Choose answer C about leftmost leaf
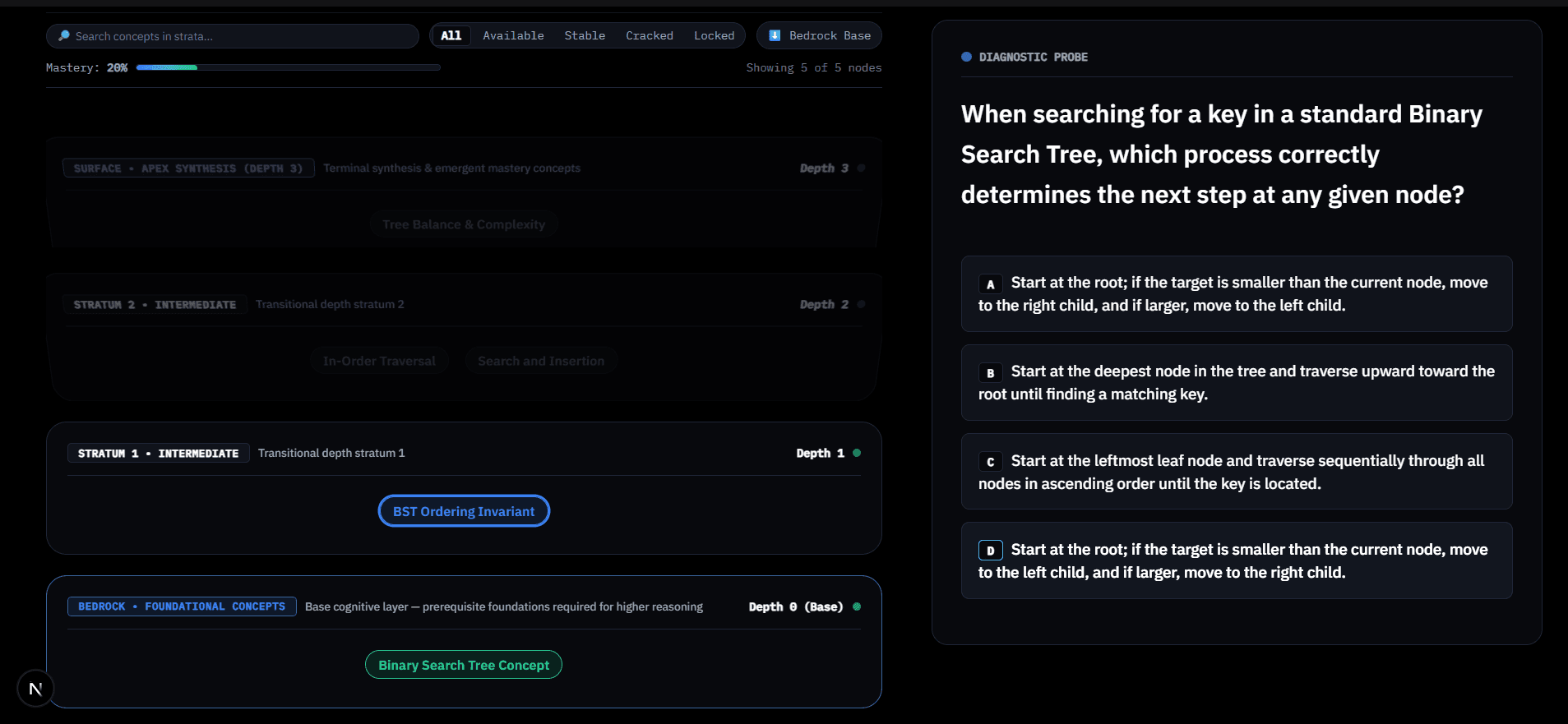 [1237, 472]
